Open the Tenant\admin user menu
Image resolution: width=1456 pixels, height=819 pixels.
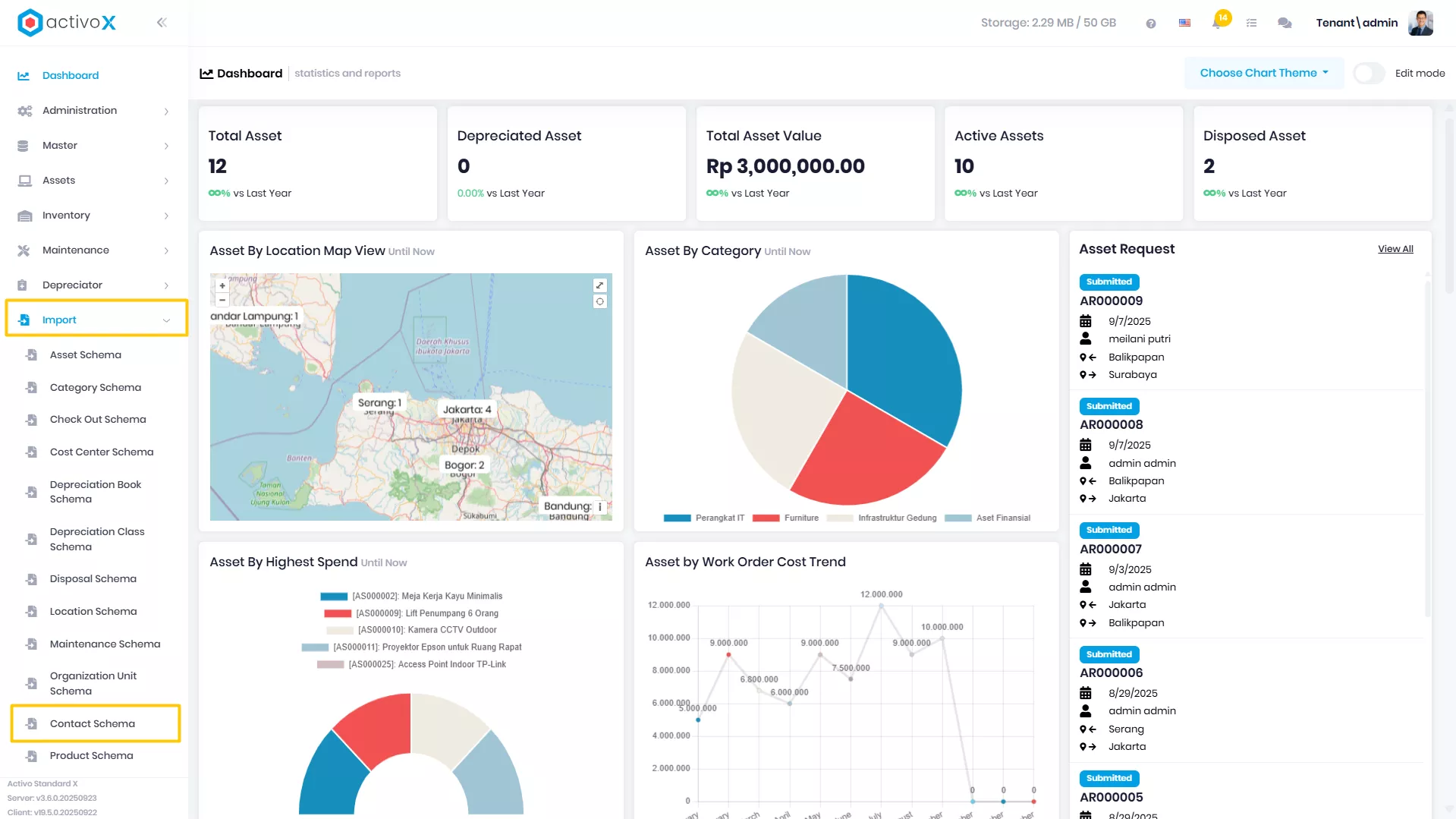(x=1357, y=23)
